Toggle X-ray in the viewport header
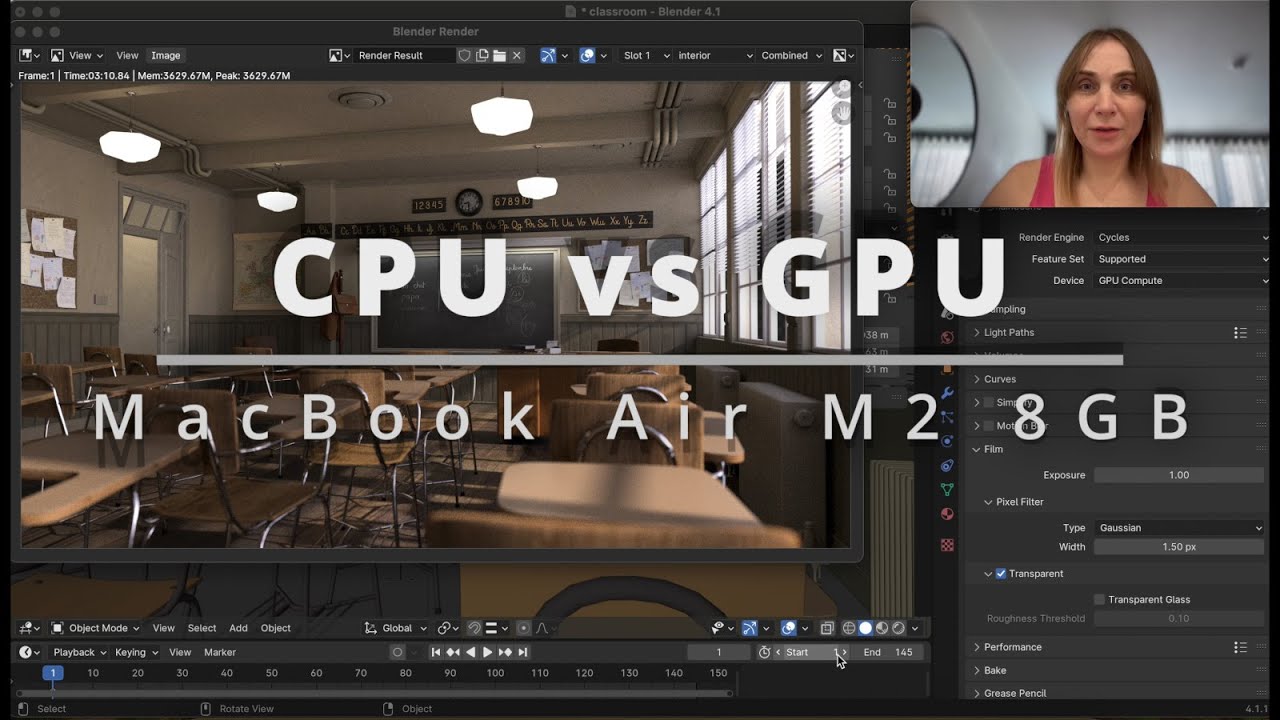Screen dimensions: 1280x720 click(x=827, y=628)
